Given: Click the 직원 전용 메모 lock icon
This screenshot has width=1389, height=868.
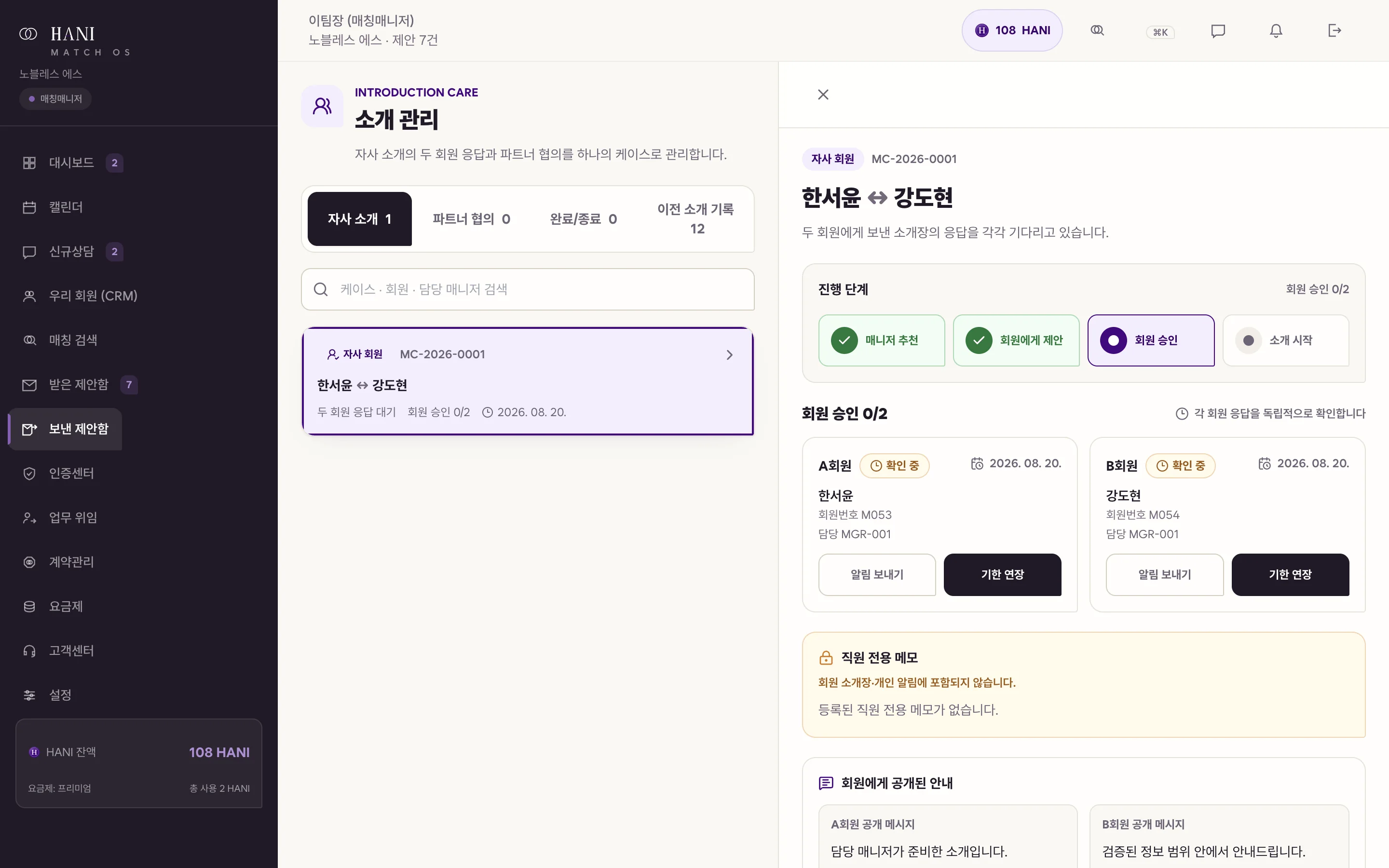Looking at the screenshot, I should [x=826, y=658].
